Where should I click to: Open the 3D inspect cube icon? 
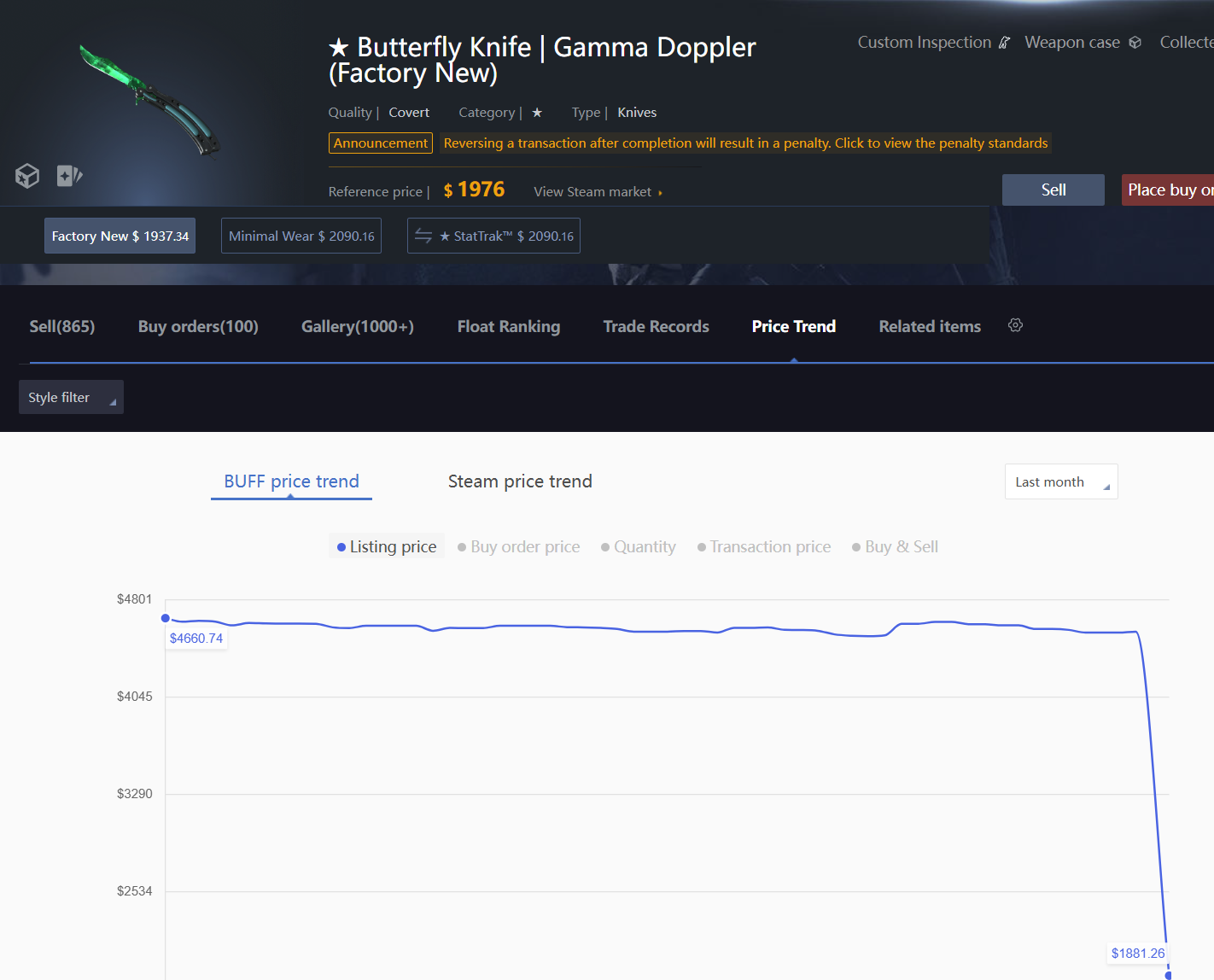click(27, 176)
